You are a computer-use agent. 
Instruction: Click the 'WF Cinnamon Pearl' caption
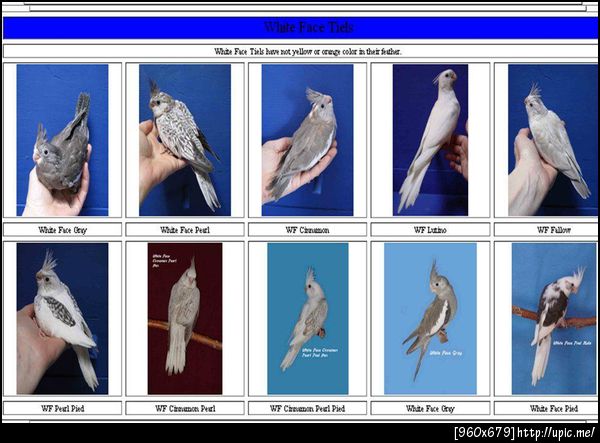185,409
